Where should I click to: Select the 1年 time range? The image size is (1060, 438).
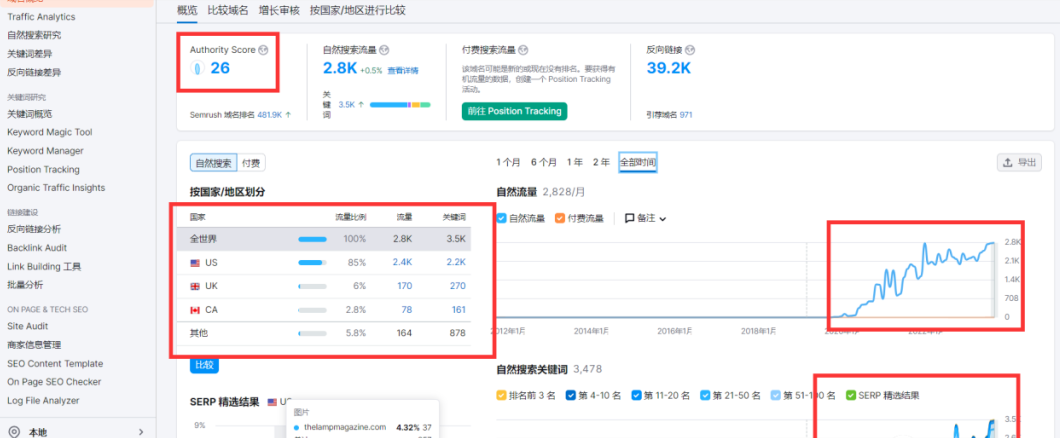coord(575,162)
